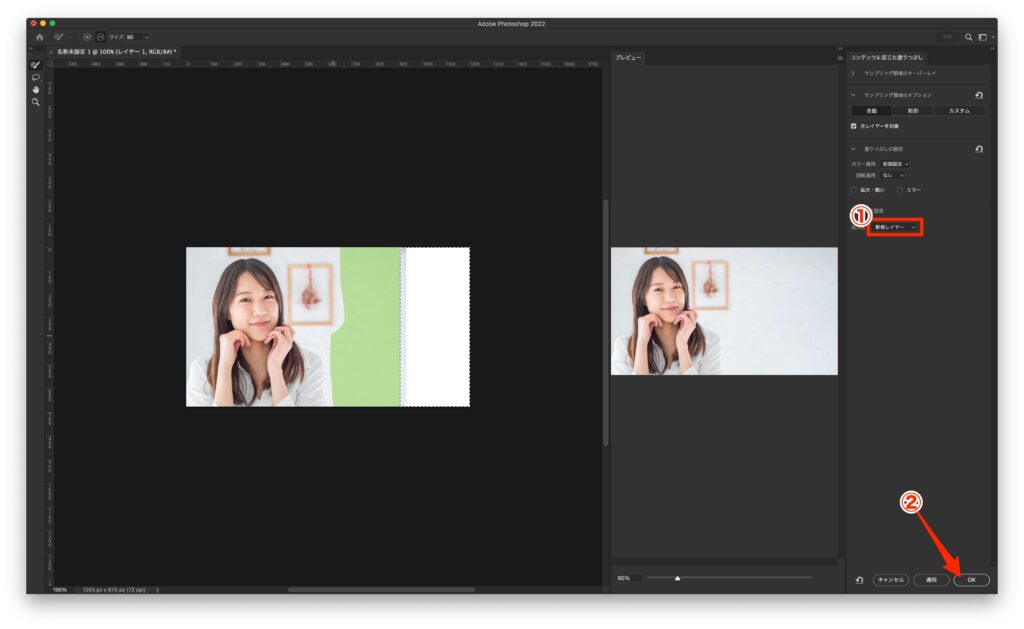1024x629 pixels.
Task: Click the OK button
Action: (972, 580)
